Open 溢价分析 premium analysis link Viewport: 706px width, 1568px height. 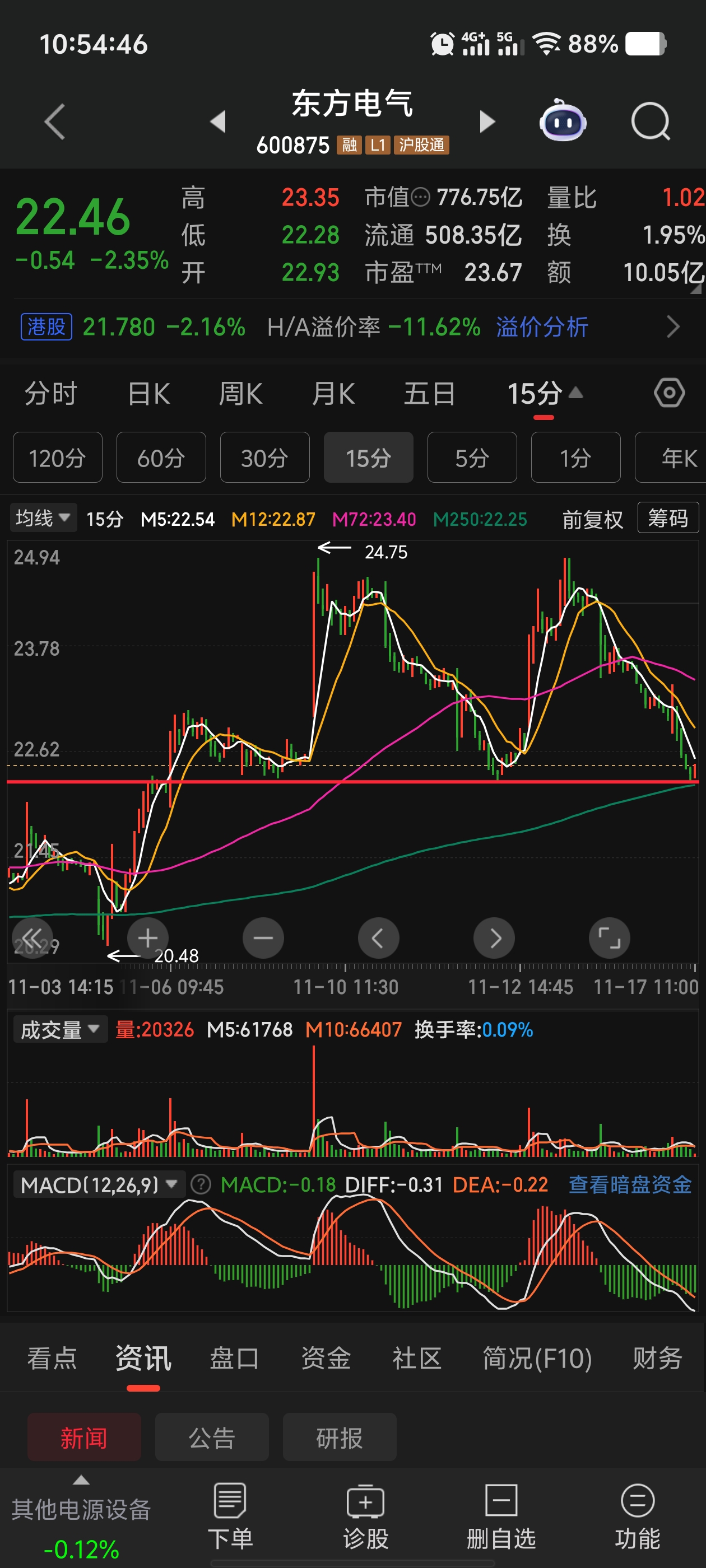click(542, 327)
